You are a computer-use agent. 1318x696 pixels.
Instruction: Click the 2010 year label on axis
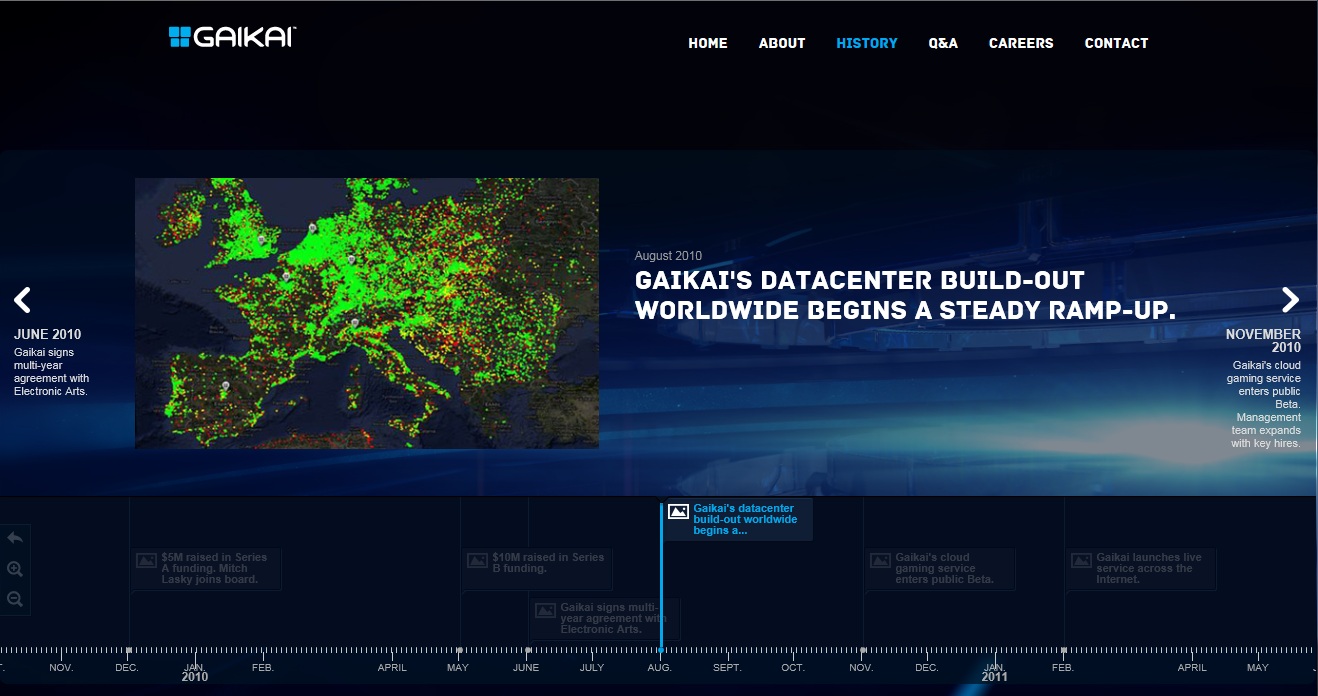click(x=195, y=677)
